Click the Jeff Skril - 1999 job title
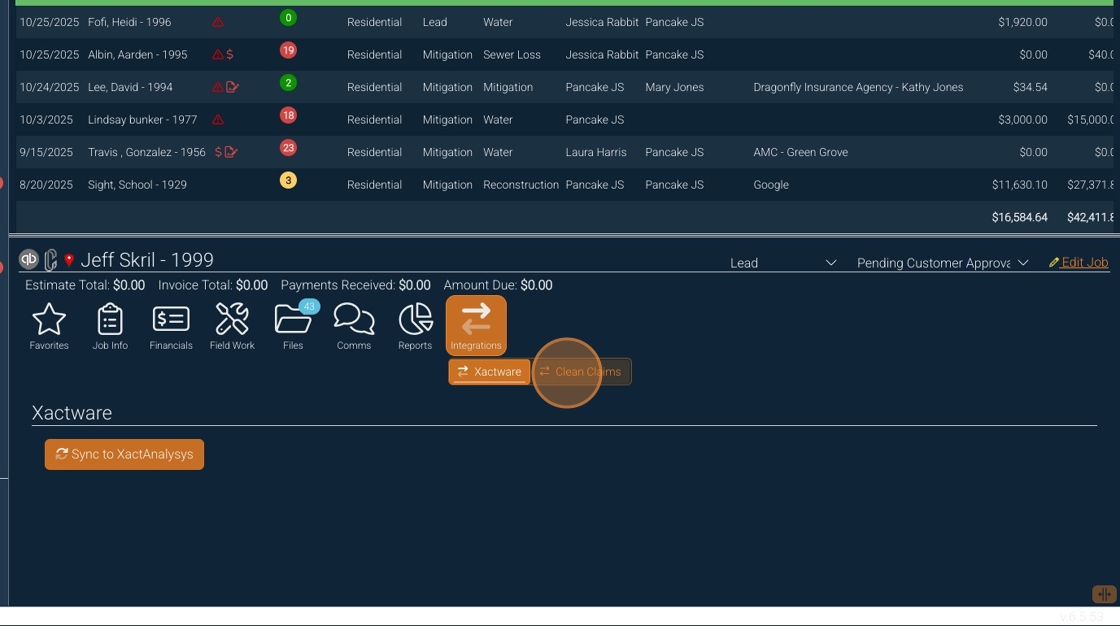This screenshot has height=626, width=1120. click(147, 259)
